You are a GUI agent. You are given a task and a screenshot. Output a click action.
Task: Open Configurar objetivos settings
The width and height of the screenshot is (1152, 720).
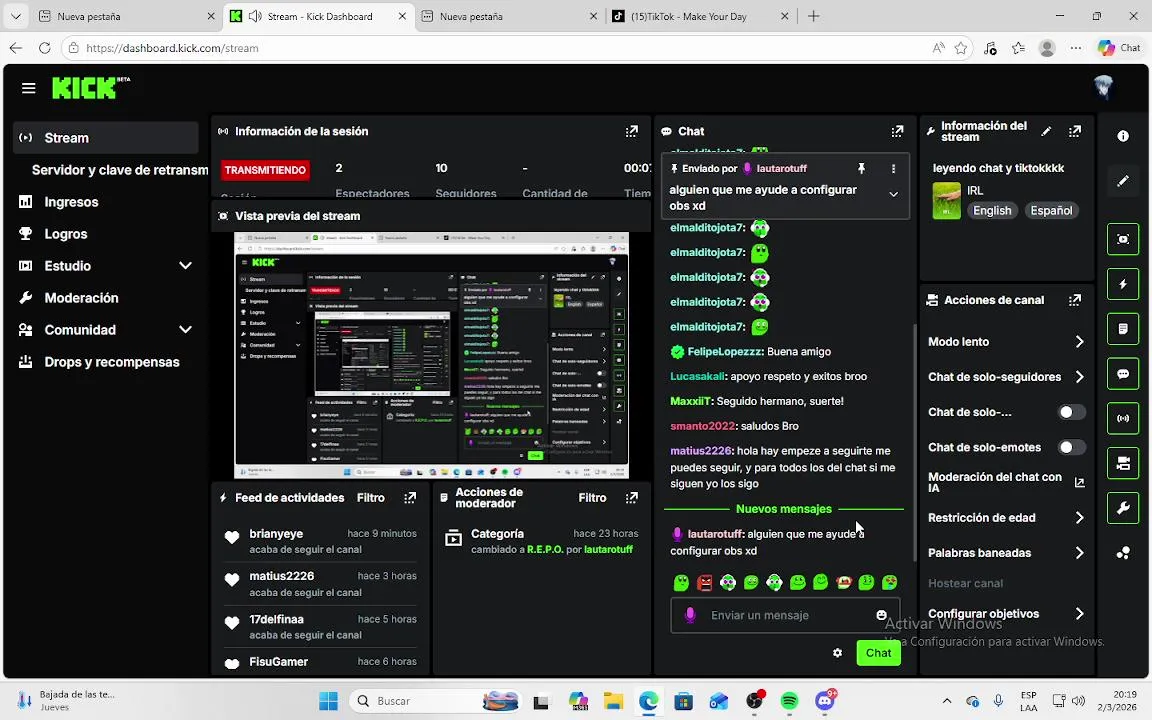tap(1006, 613)
